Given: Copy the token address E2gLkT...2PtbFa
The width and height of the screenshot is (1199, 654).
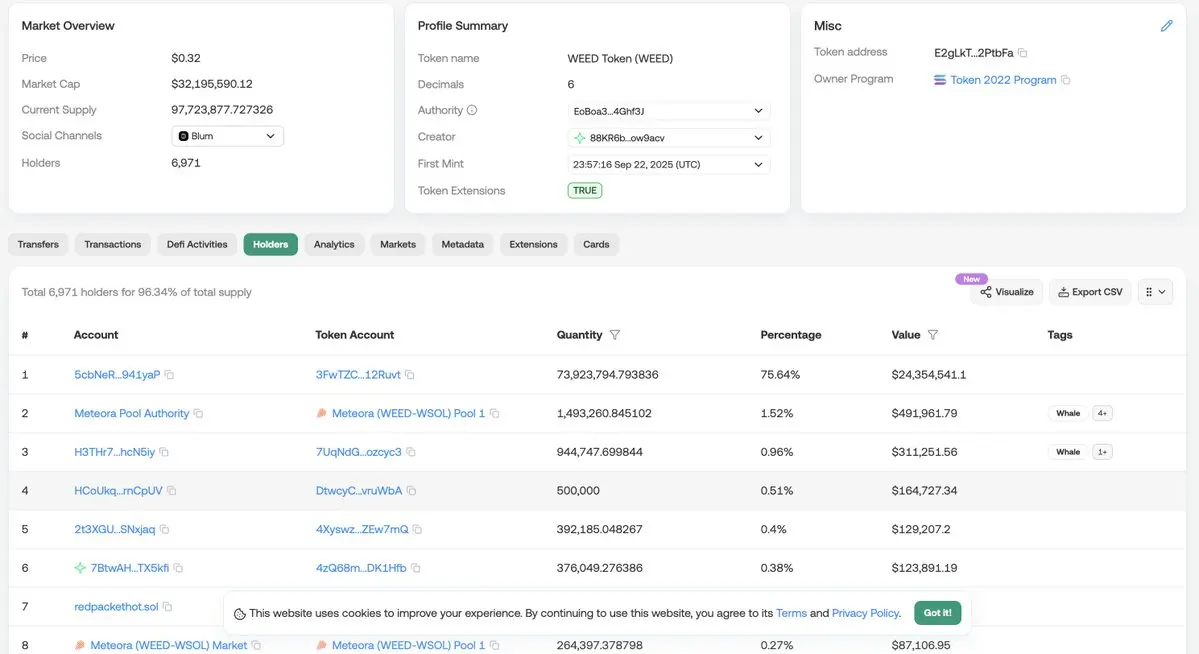Looking at the screenshot, I should click(1023, 53).
